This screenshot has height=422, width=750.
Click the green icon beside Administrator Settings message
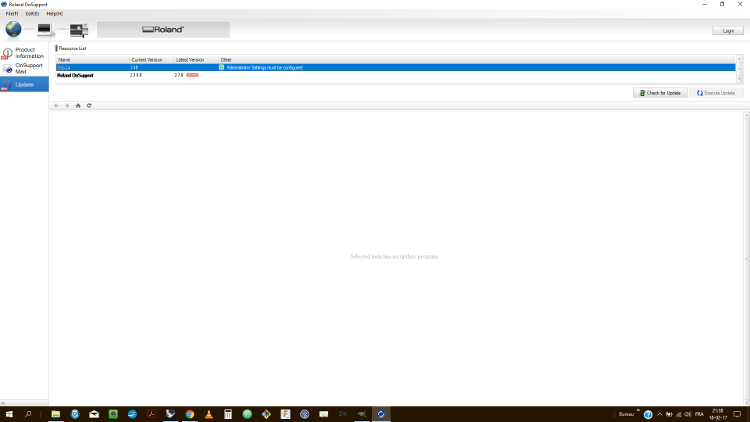pos(221,67)
